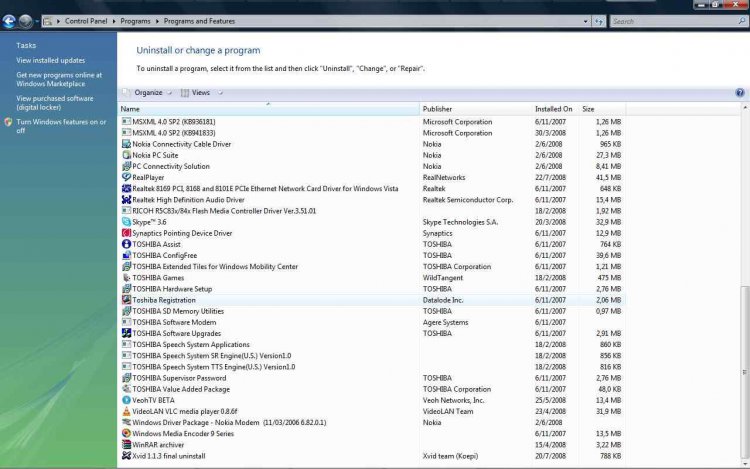
Task: Click the vertical scrollbar thumb
Action: click(x=744, y=372)
